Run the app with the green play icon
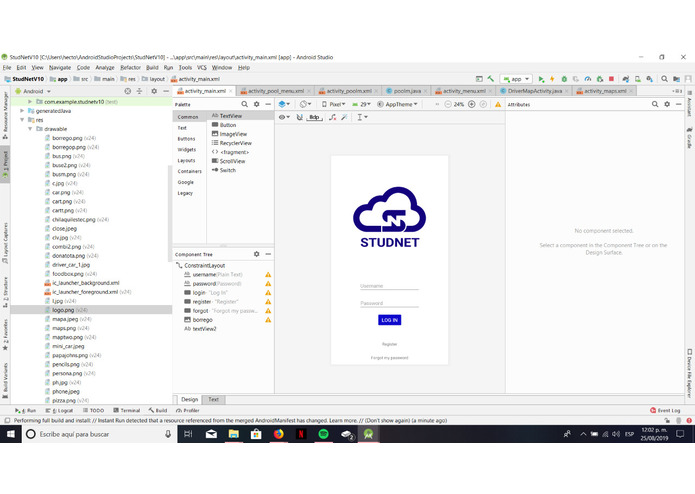 541,79
